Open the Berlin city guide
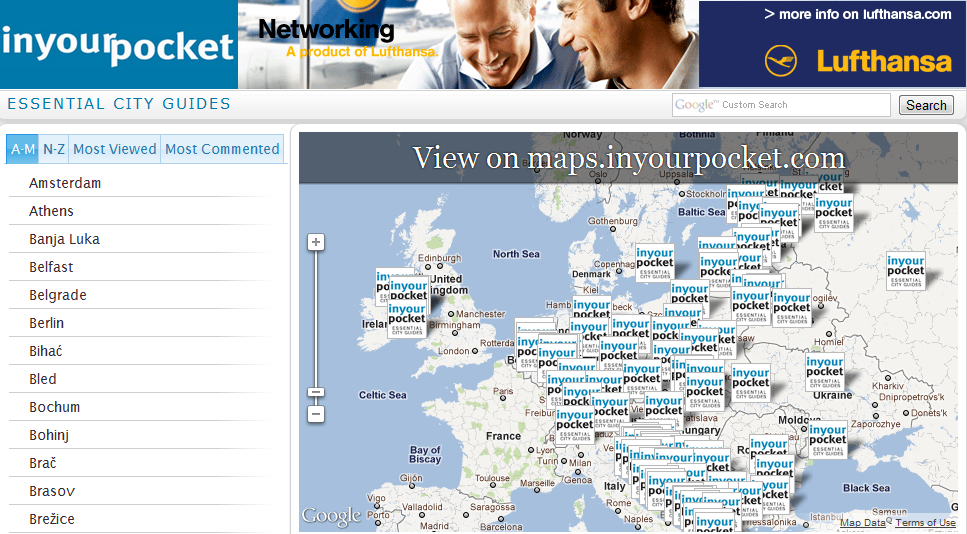 click(x=47, y=323)
